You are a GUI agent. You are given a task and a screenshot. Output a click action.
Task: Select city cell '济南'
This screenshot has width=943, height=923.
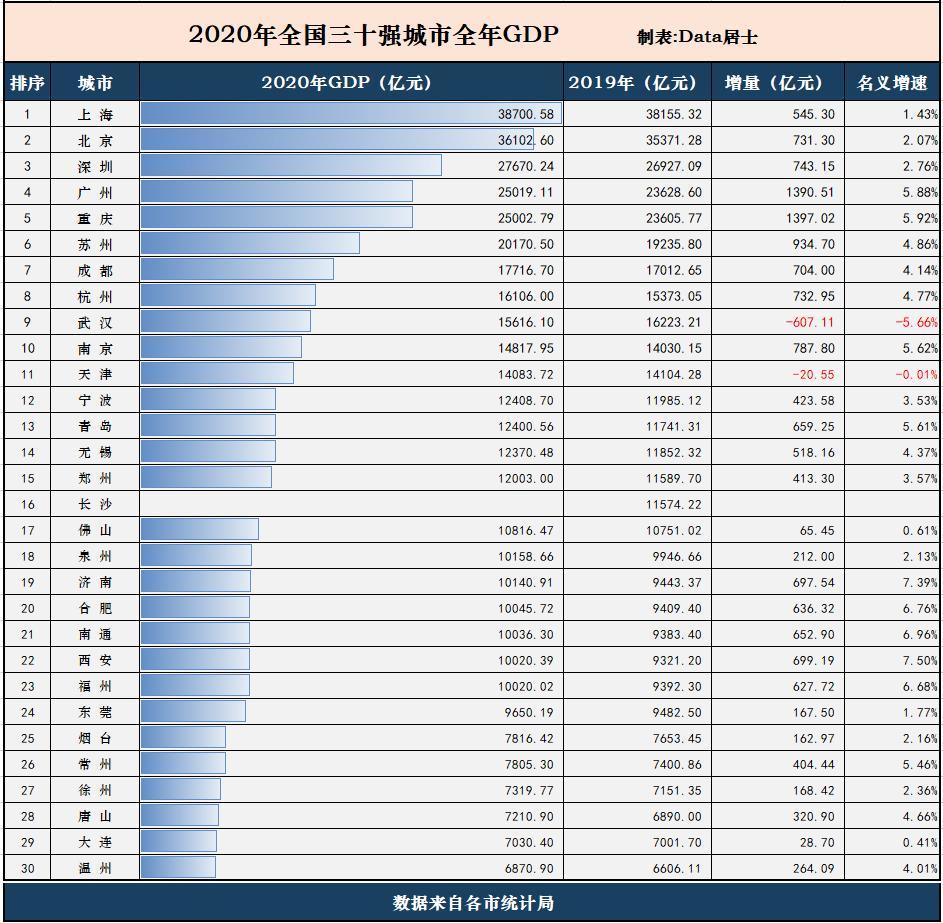tap(95, 582)
